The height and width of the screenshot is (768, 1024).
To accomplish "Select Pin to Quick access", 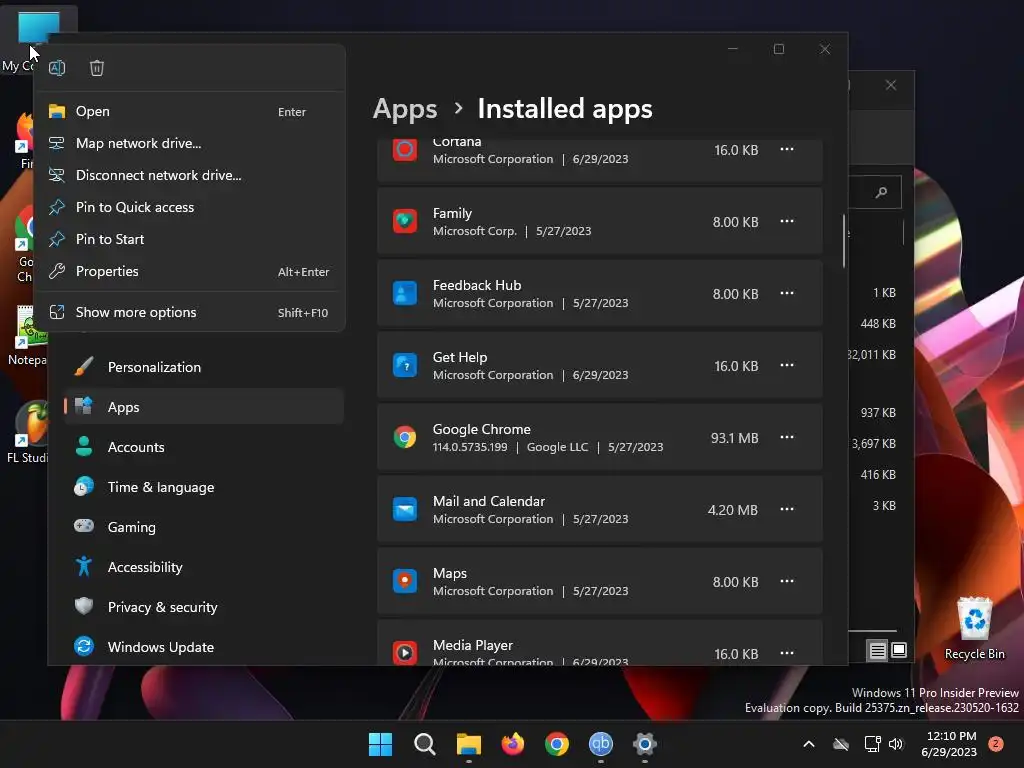I will pyautogui.click(x=189, y=208).
